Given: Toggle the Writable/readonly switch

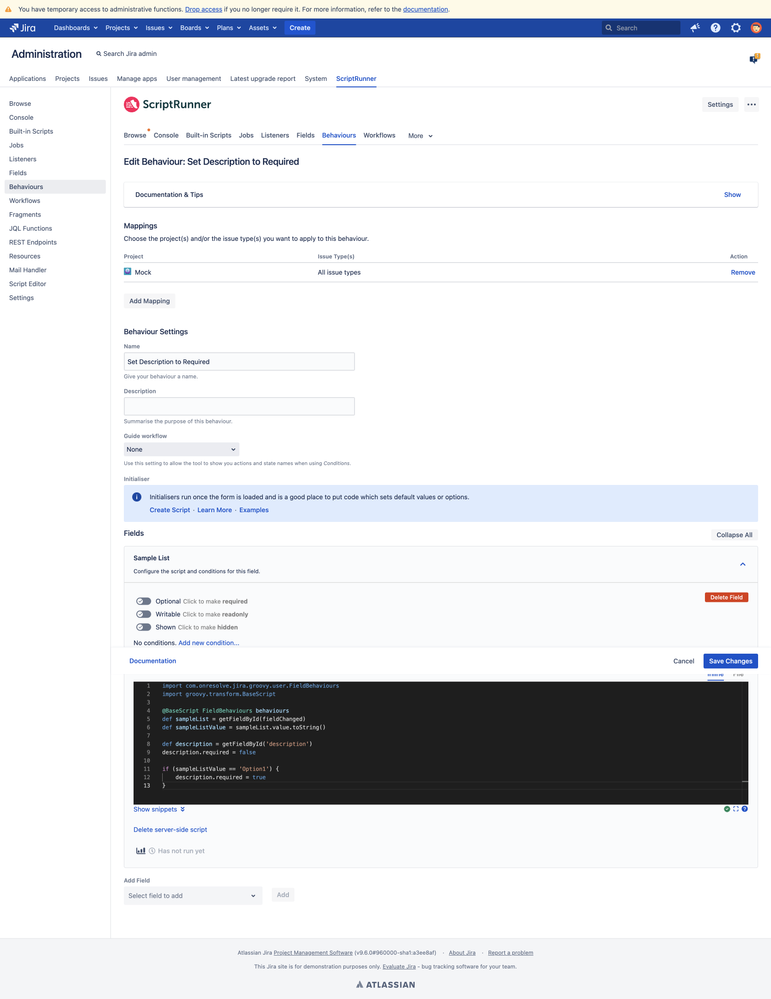Looking at the screenshot, I should pyautogui.click(x=143, y=614).
